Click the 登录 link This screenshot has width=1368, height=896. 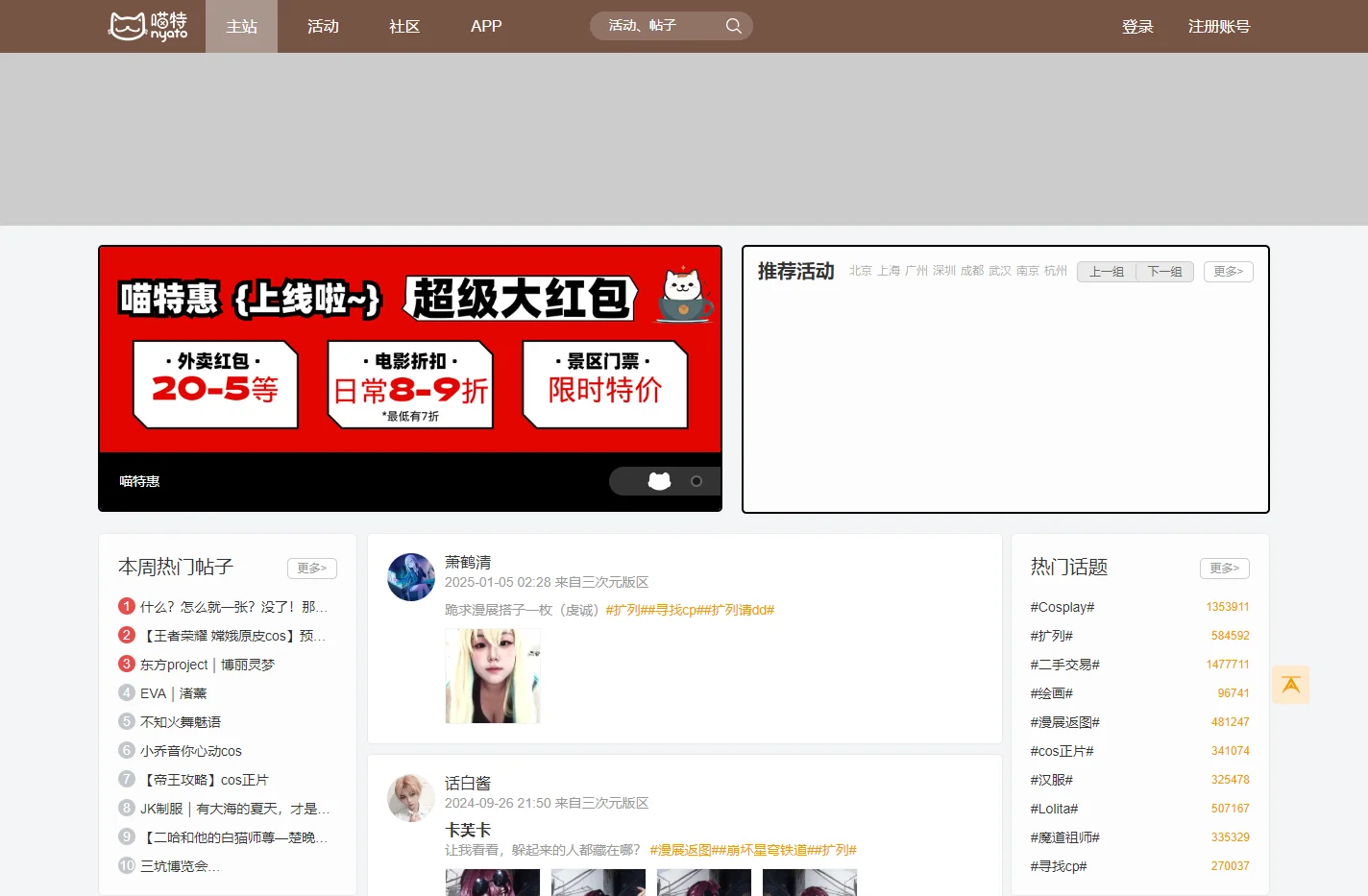click(1137, 26)
